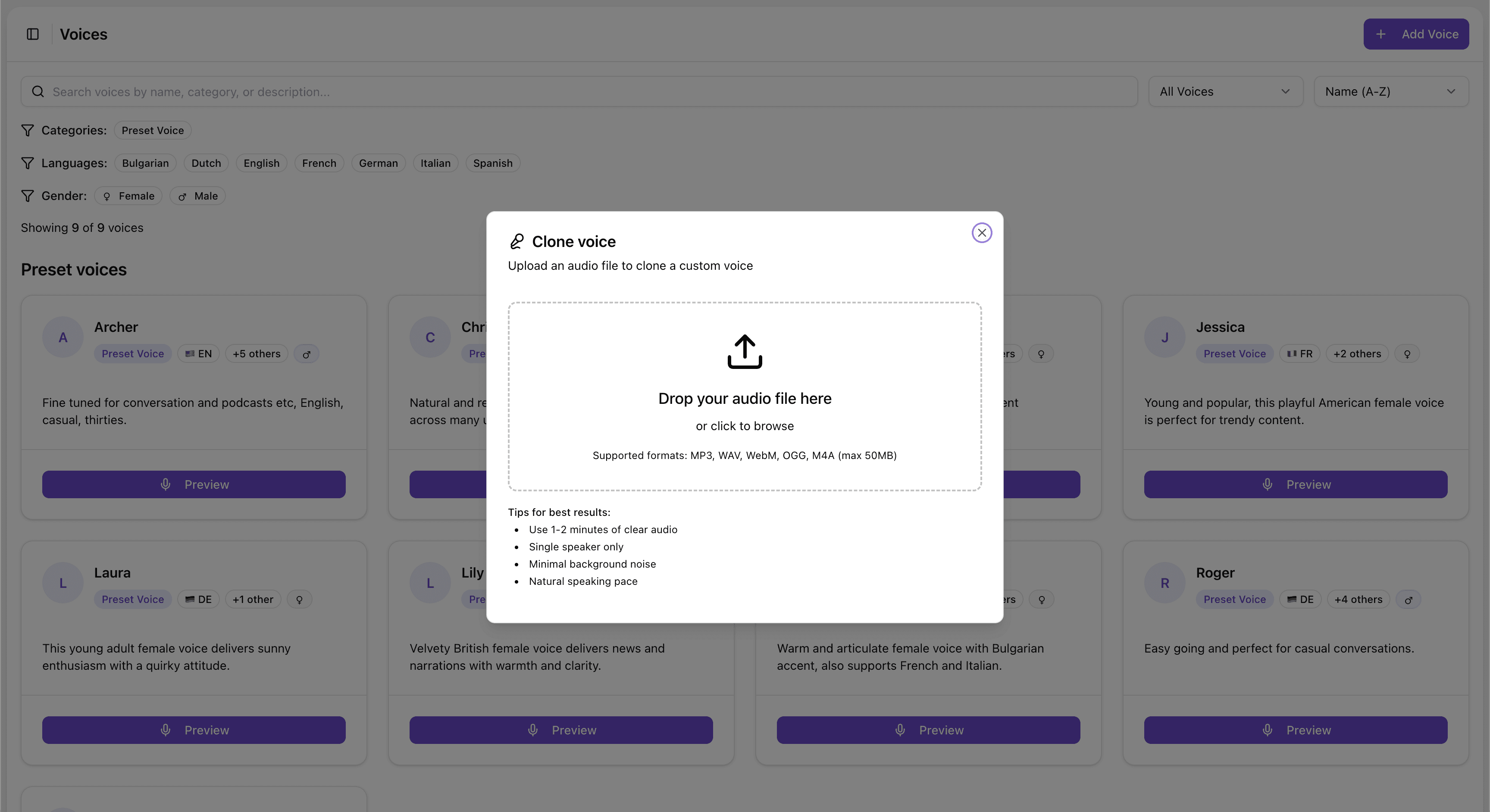The height and width of the screenshot is (812, 1490).
Task: Open the All Voices dropdown
Action: tap(1225, 91)
